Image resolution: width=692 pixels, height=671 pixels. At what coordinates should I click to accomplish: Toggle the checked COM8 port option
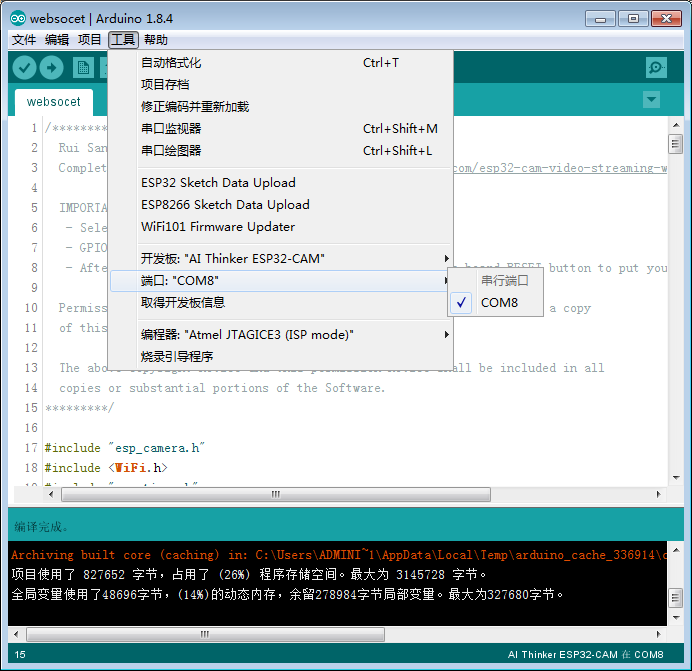496,303
